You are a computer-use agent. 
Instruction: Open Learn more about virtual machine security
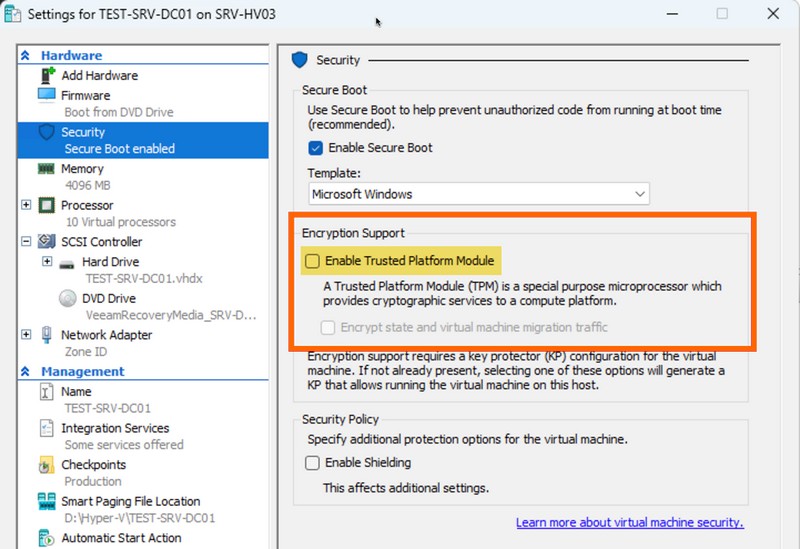click(x=629, y=523)
